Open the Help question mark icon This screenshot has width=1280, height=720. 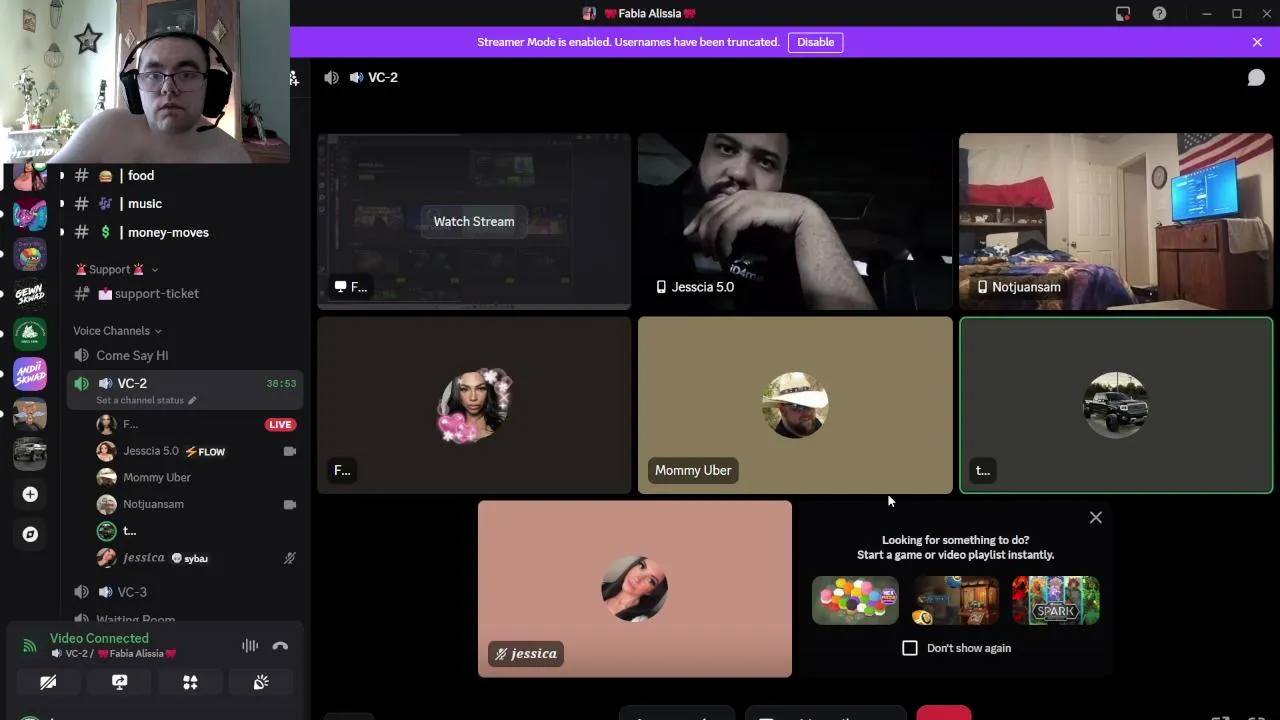1159,13
